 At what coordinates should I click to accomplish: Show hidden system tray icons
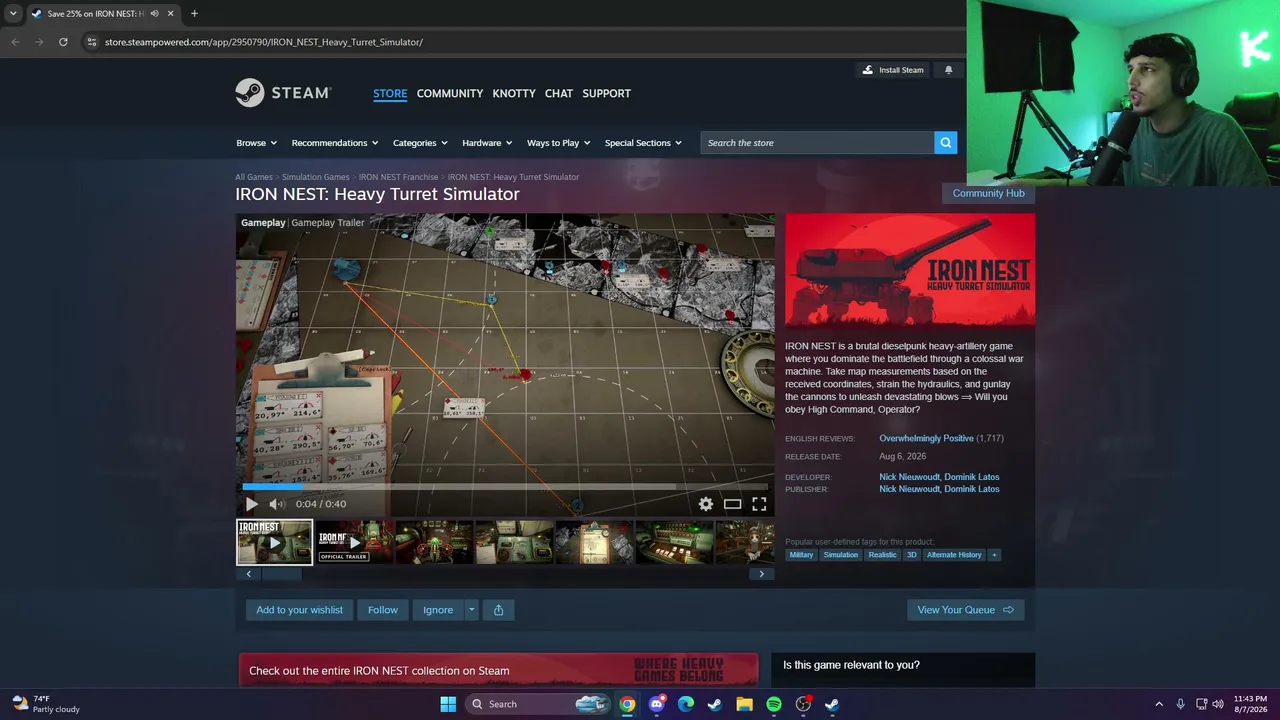click(x=1159, y=704)
